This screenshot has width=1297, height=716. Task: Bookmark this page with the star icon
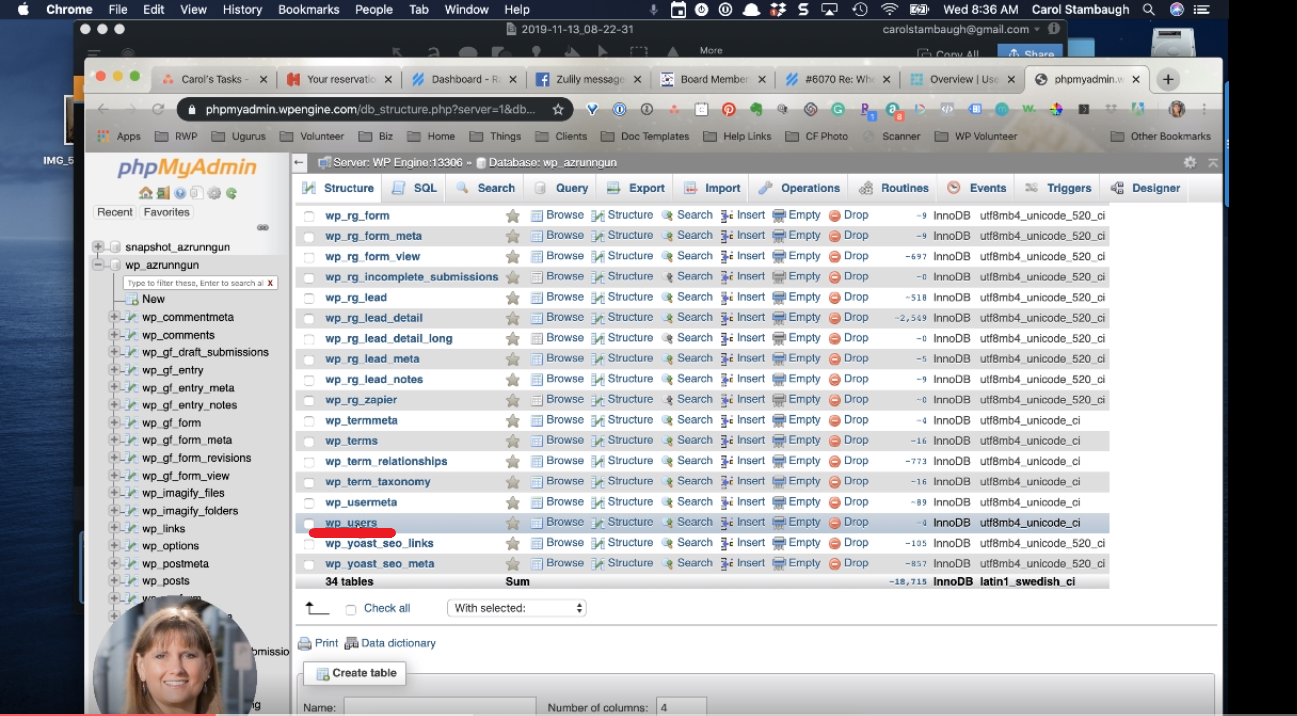coord(558,109)
